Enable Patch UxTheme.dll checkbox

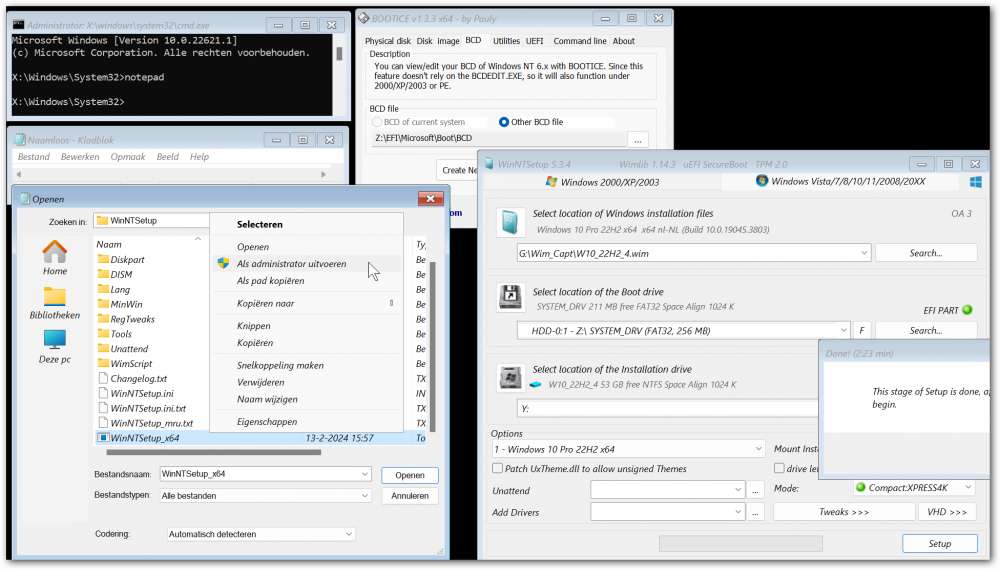pyautogui.click(x=497, y=469)
